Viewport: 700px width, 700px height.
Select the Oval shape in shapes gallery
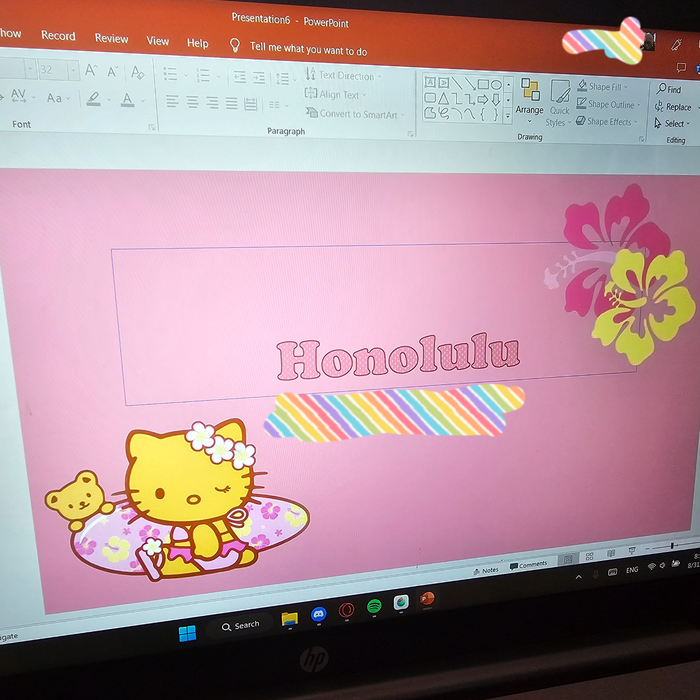(x=496, y=86)
